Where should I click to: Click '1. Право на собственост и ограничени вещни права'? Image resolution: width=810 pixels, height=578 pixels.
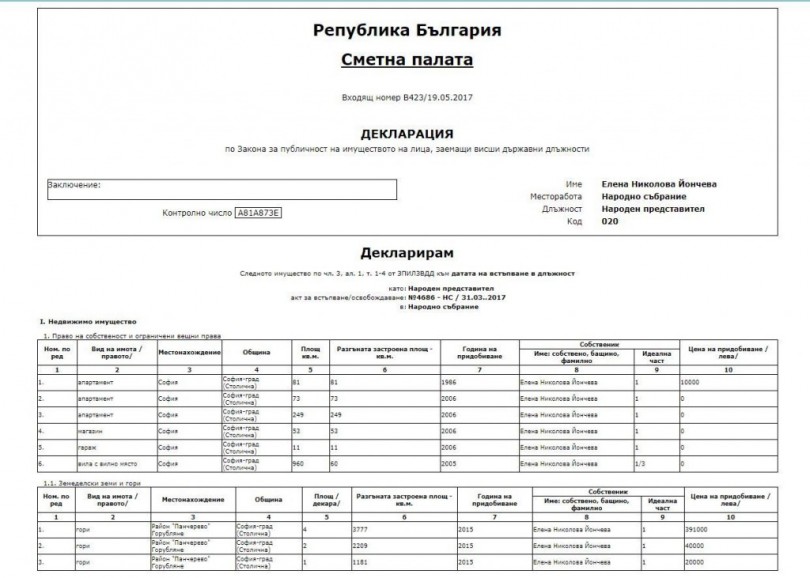[x=132, y=336]
